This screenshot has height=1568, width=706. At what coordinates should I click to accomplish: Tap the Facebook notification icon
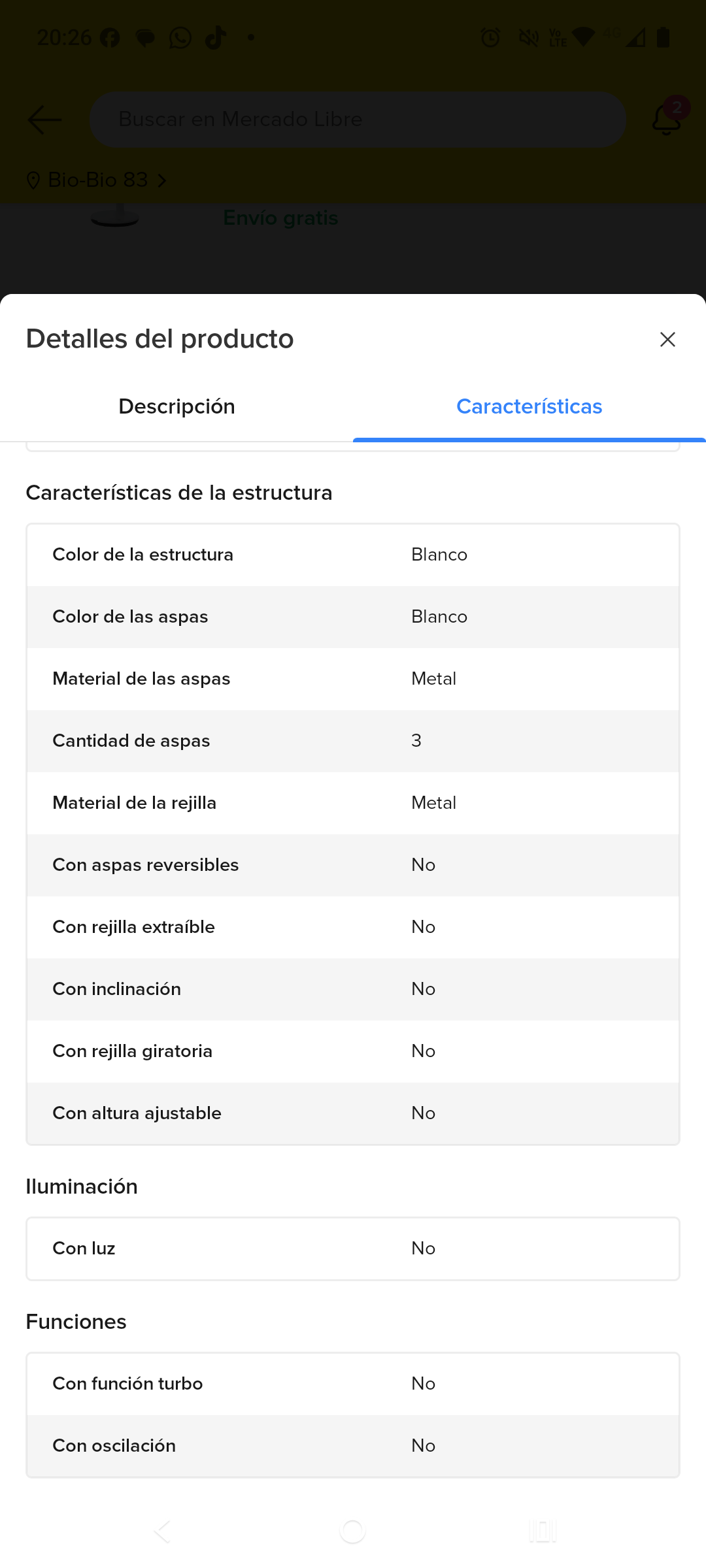[110, 38]
